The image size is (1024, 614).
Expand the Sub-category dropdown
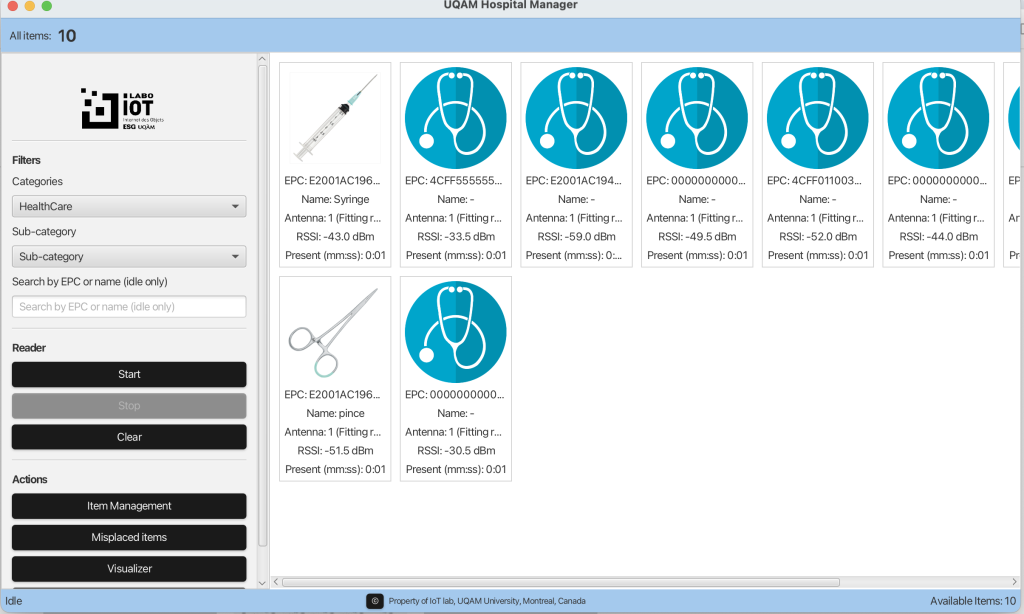click(x=129, y=257)
